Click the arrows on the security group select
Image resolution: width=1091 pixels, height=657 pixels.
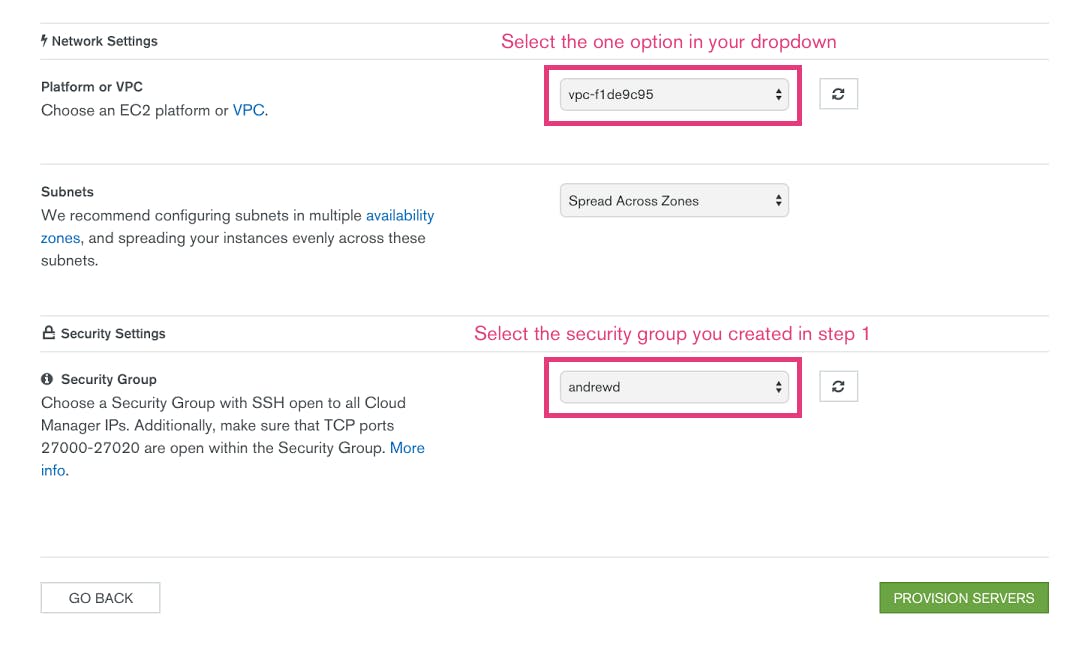[779, 387]
